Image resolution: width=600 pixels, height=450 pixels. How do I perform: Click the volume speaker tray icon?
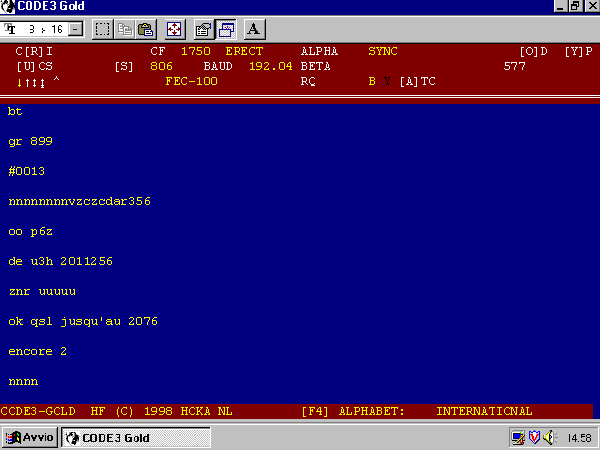(548, 438)
